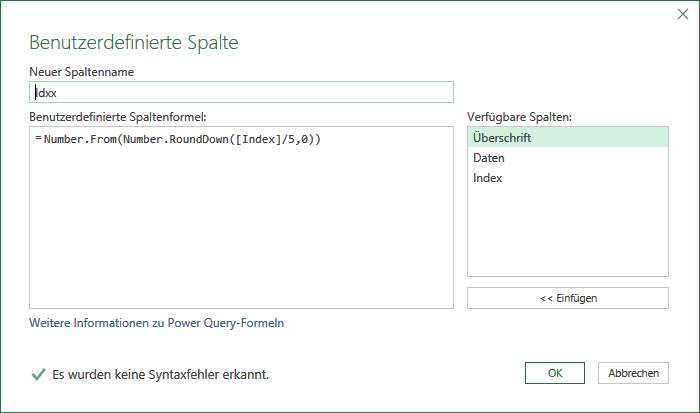Open Weitere Informationen zu Power Query-Formeln link

point(156,323)
